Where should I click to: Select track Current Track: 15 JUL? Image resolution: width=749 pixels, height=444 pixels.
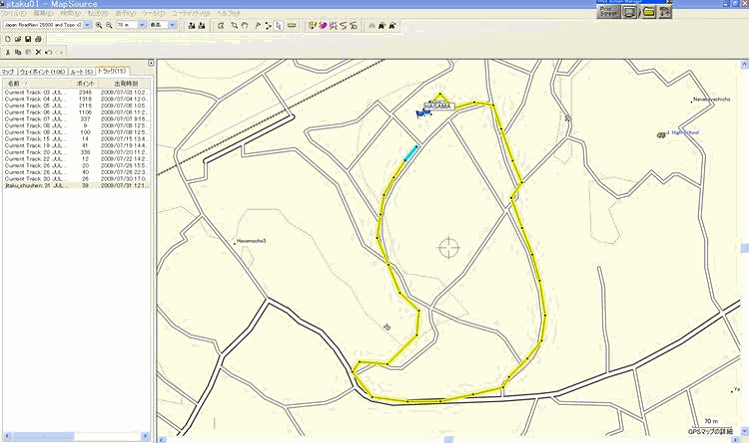coord(76,139)
